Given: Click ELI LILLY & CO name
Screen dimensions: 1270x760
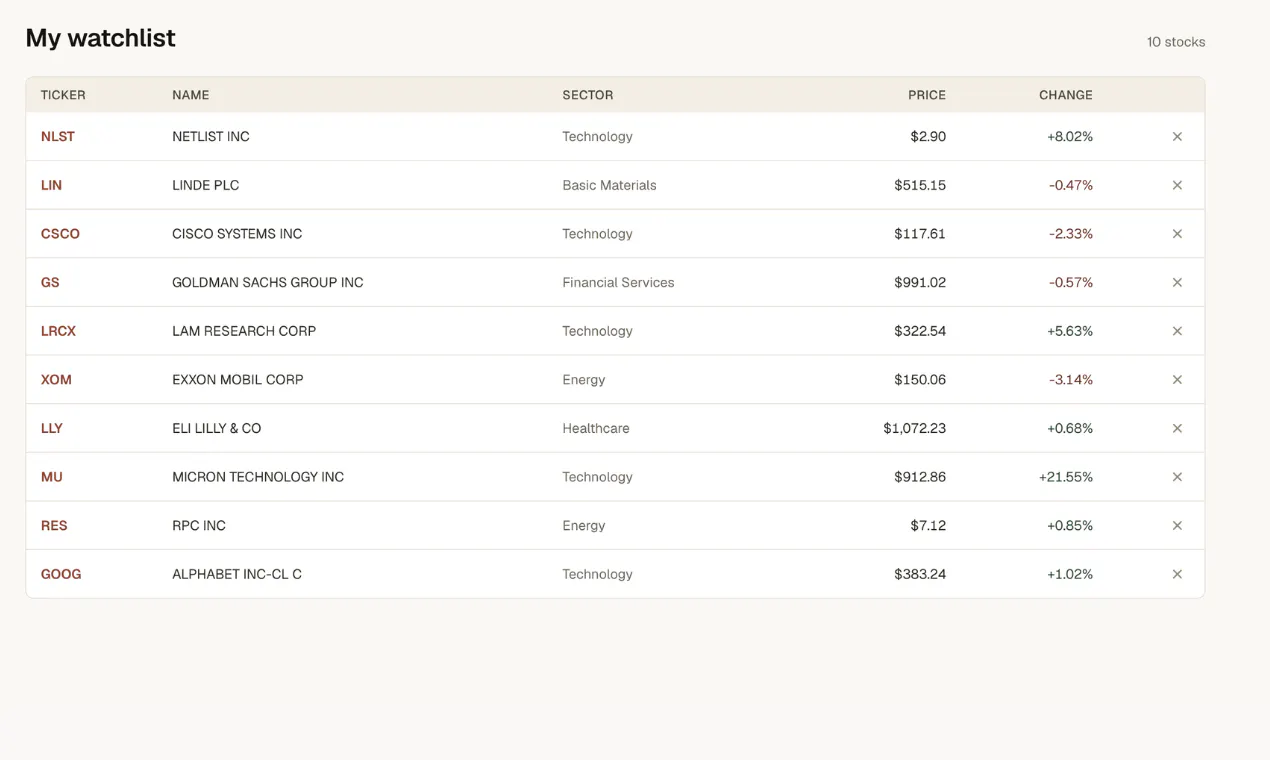Looking at the screenshot, I should click(x=217, y=428).
